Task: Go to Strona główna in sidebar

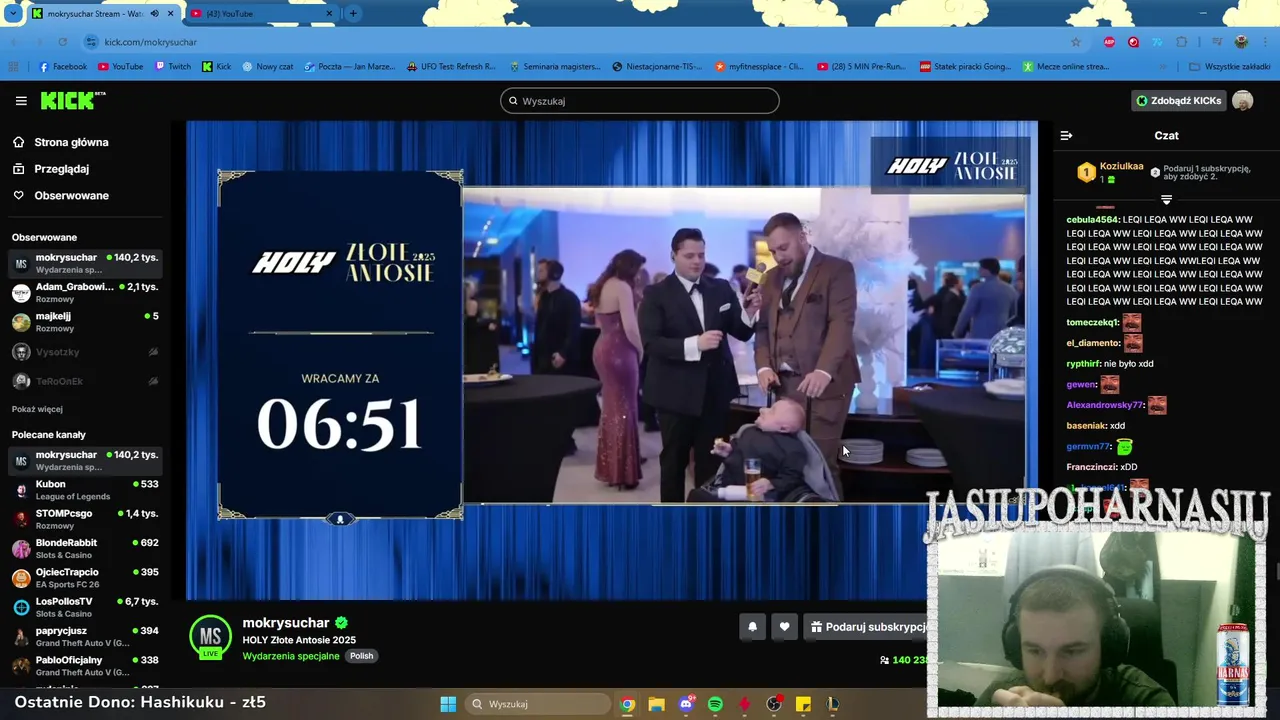Action: (x=71, y=142)
